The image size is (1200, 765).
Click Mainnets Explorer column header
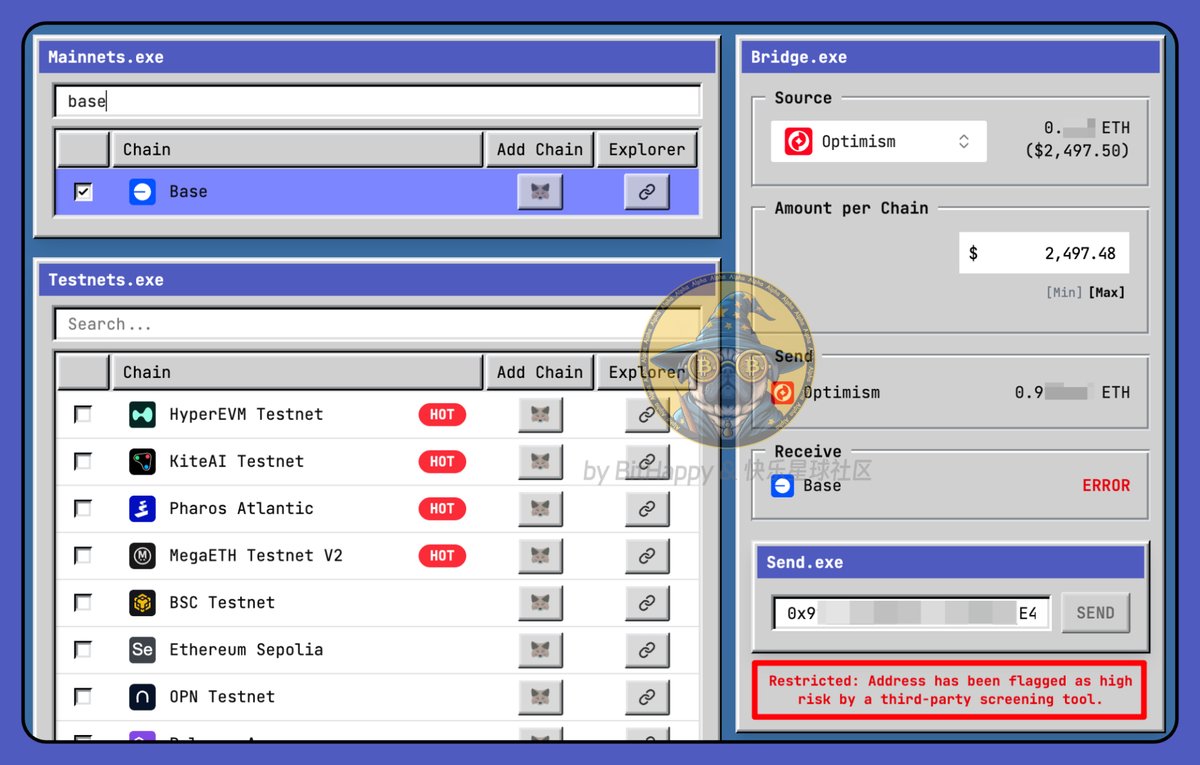pyautogui.click(x=647, y=149)
